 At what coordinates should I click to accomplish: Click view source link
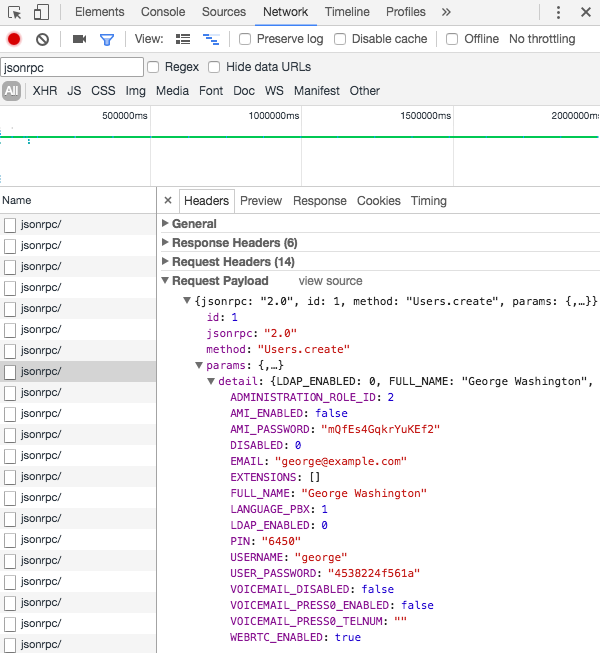[330, 281]
